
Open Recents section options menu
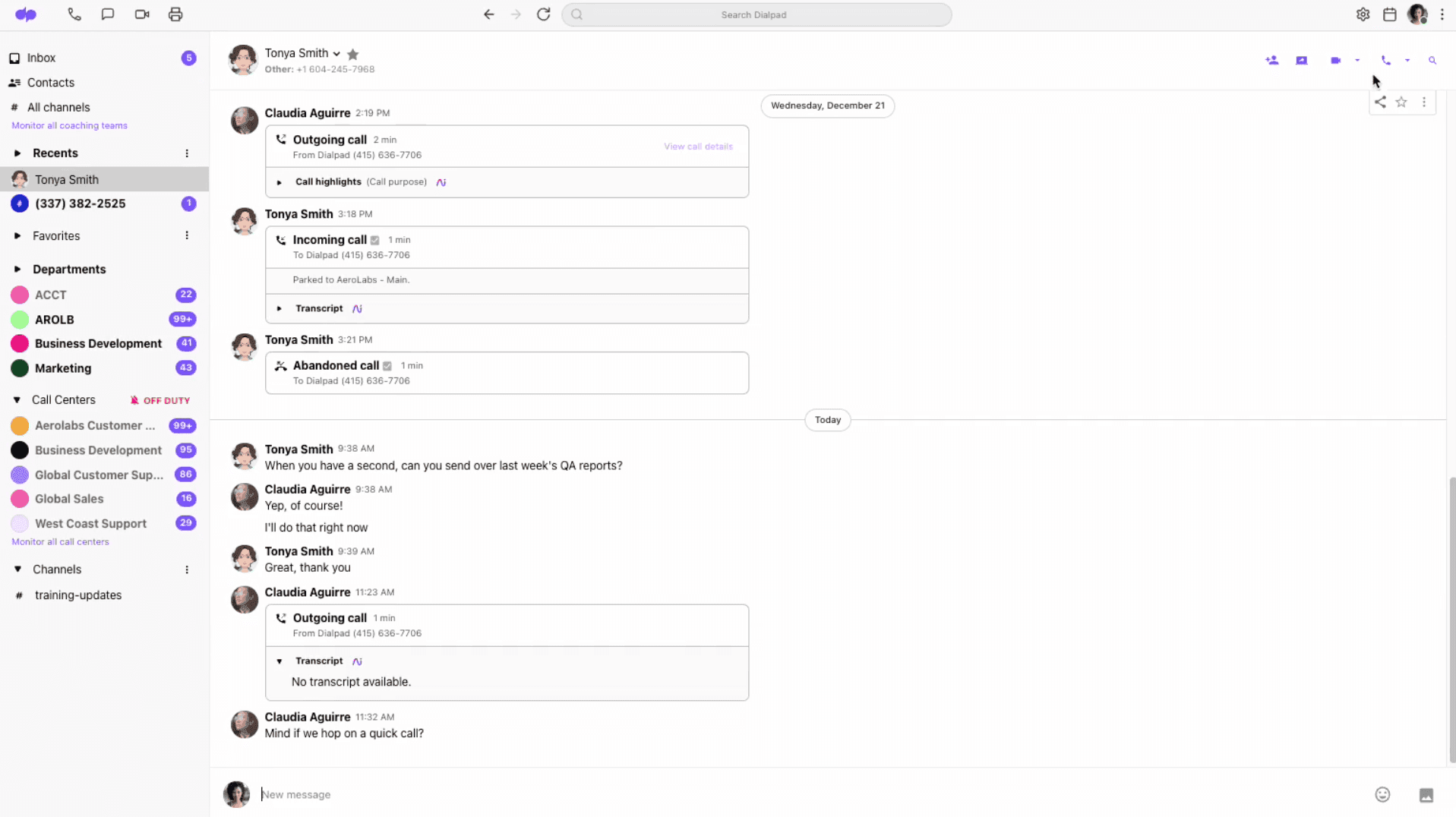pyautogui.click(x=187, y=153)
